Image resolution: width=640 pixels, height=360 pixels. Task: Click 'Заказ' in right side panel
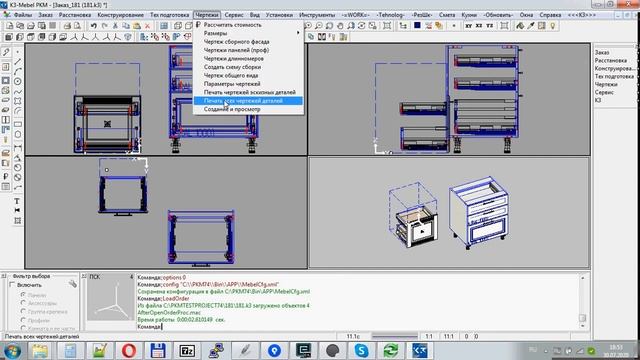602,52
